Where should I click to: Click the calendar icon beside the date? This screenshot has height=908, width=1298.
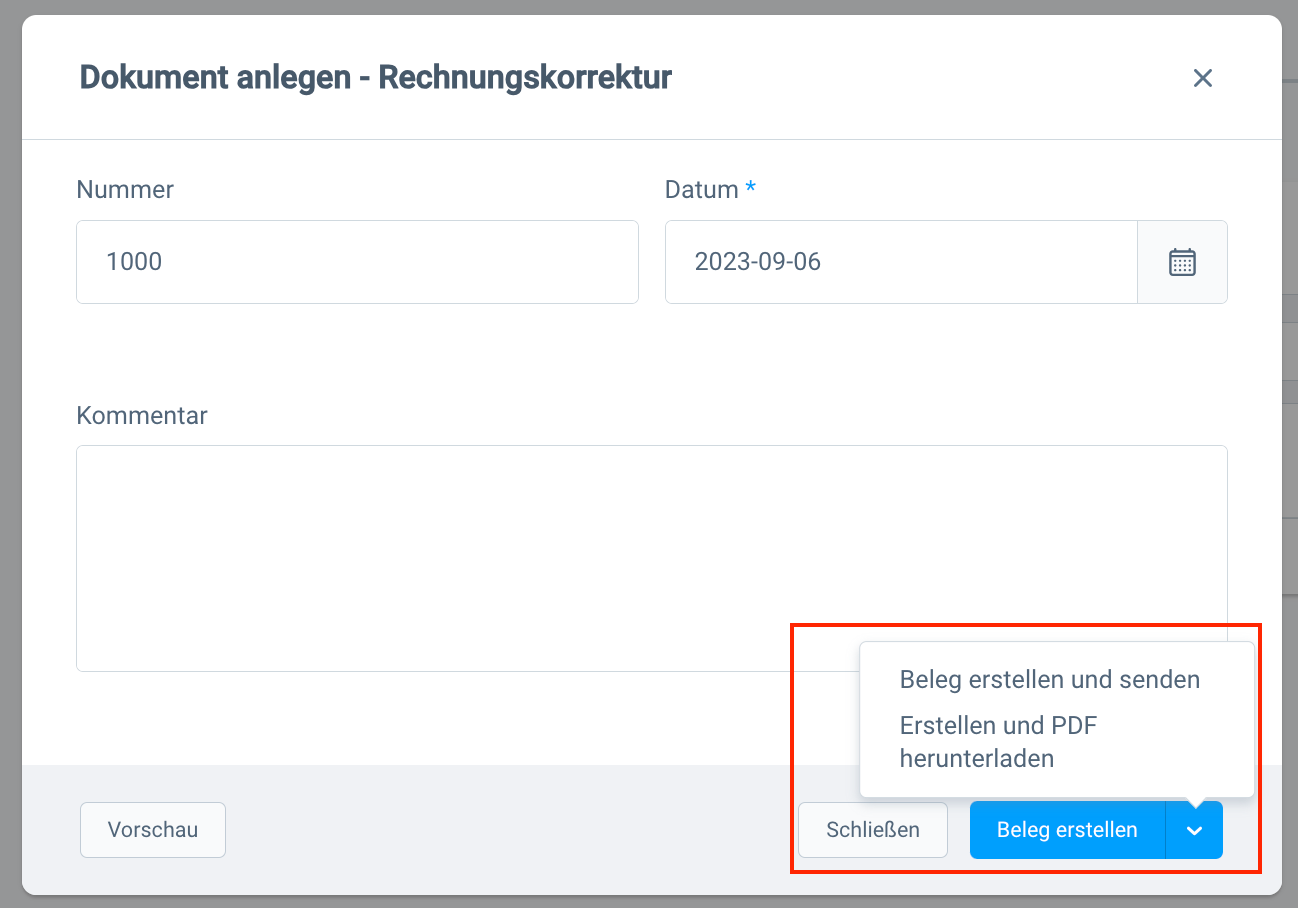[1182, 262]
